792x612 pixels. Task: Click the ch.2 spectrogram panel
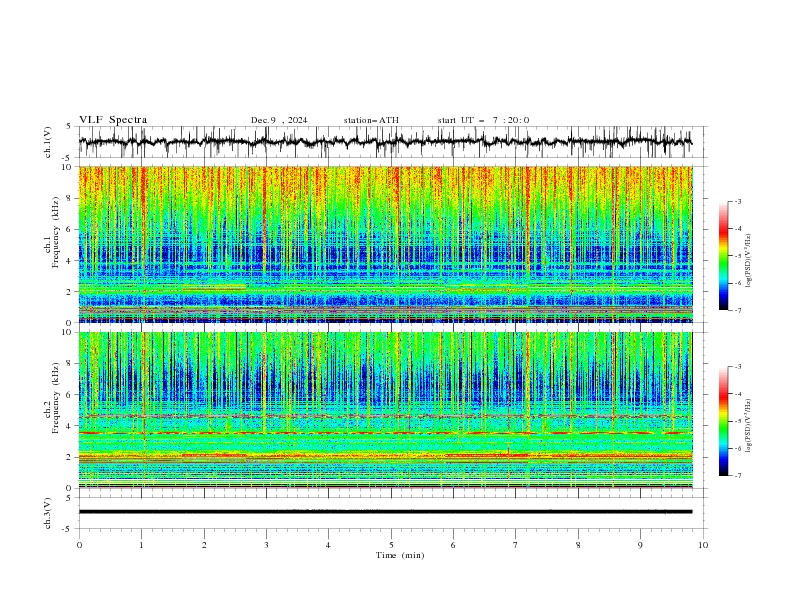[x=385, y=410]
